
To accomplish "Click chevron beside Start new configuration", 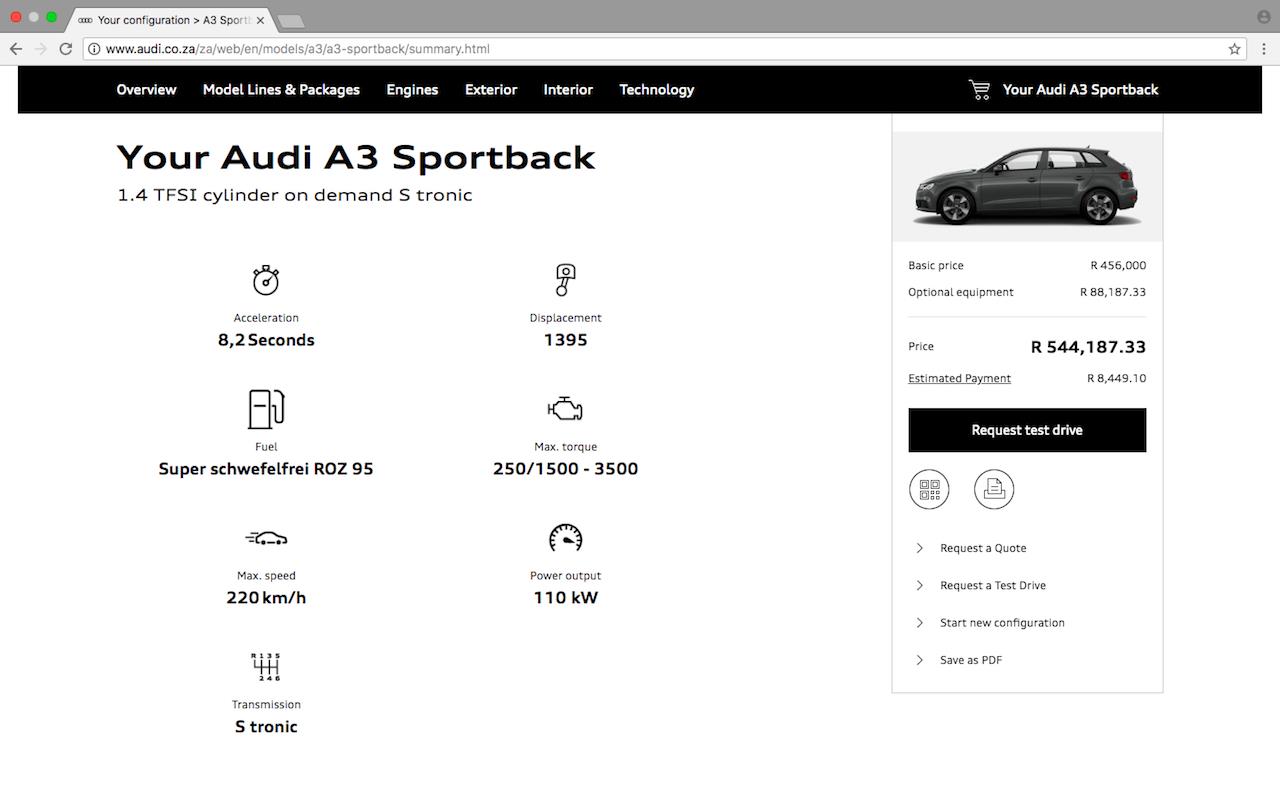I will pyautogui.click(x=920, y=623).
